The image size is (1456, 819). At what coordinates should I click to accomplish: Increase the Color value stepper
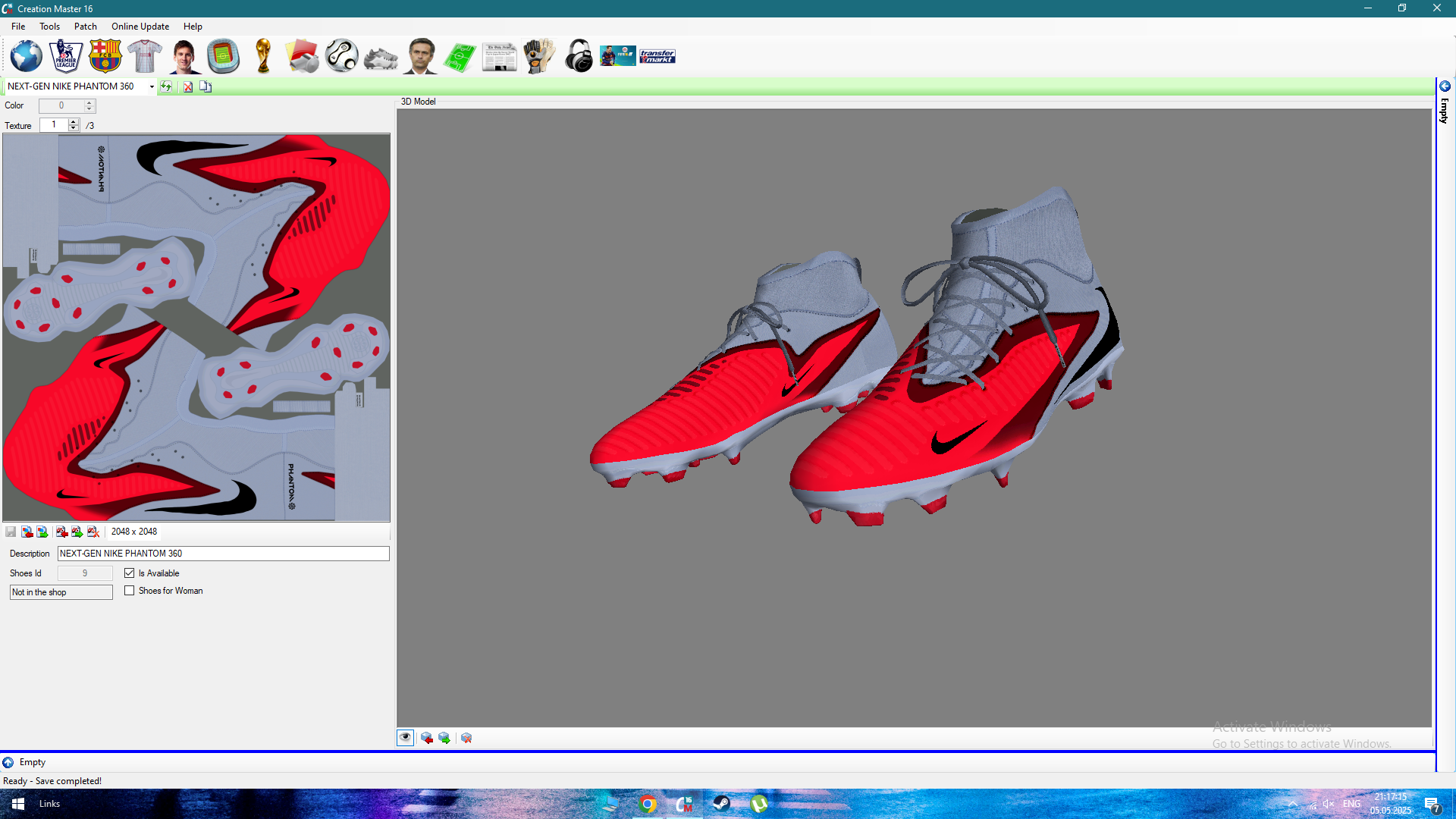point(89,102)
